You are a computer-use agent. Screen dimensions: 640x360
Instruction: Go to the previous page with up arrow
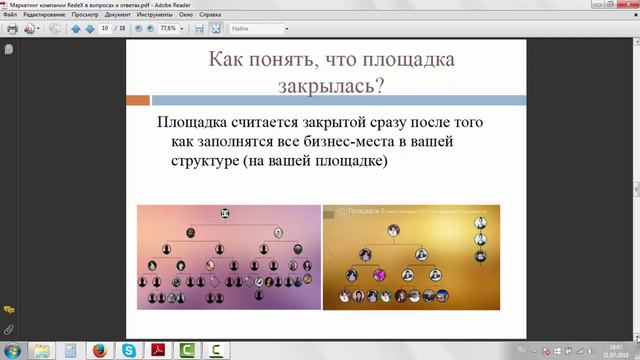tap(76, 29)
